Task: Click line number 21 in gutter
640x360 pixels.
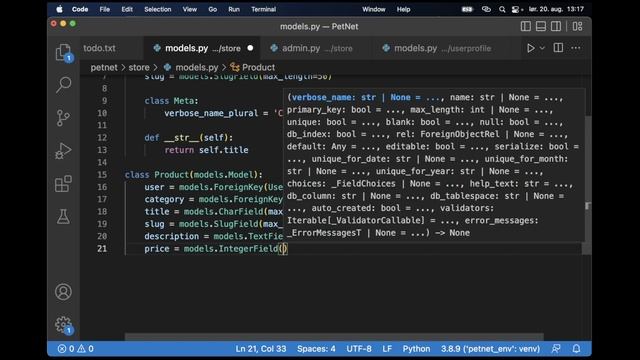Action: point(102,249)
